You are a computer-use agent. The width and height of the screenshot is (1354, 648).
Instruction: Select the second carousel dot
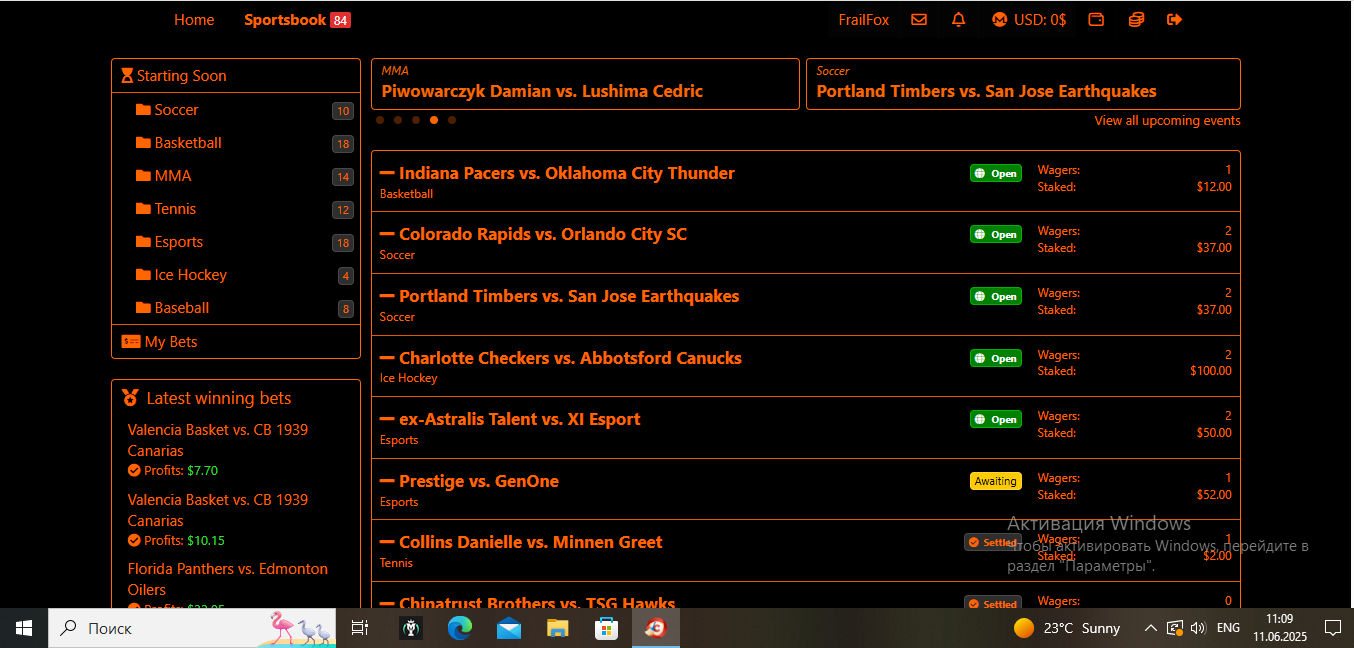point(398,120)
